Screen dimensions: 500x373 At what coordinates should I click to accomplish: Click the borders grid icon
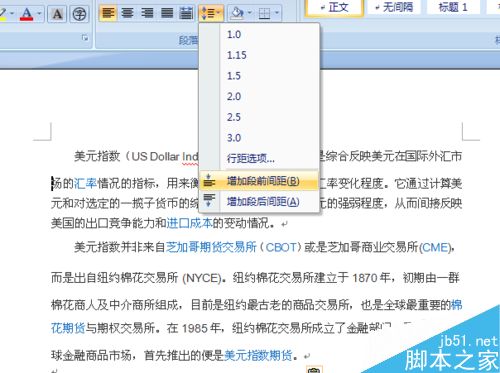click(x=264, y=13)
